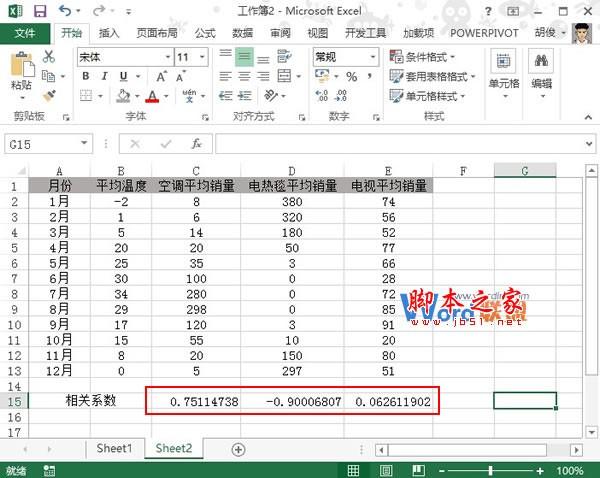Click the Save icon in the quick access toolbar

pos(40,11)
